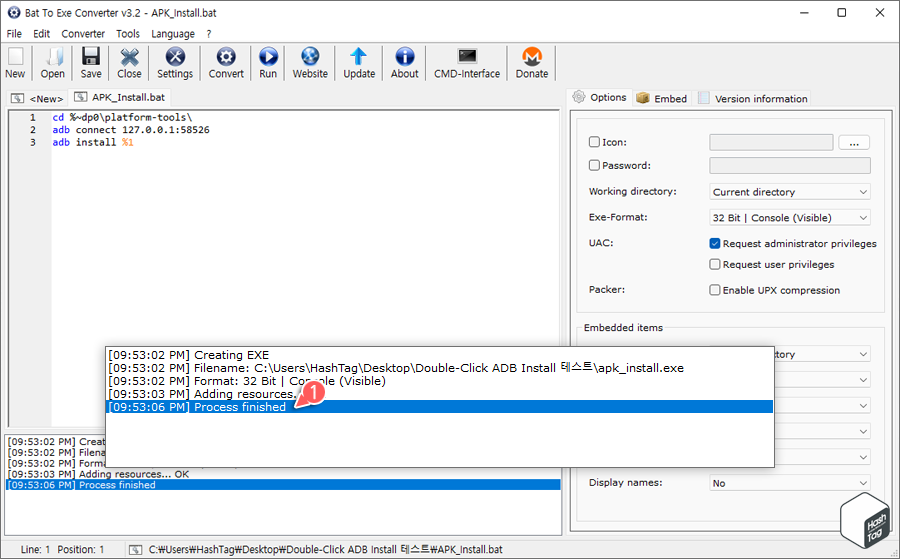Click the icon browse "..." button
This screenshot has height=559, width=900.
(854, 142)
